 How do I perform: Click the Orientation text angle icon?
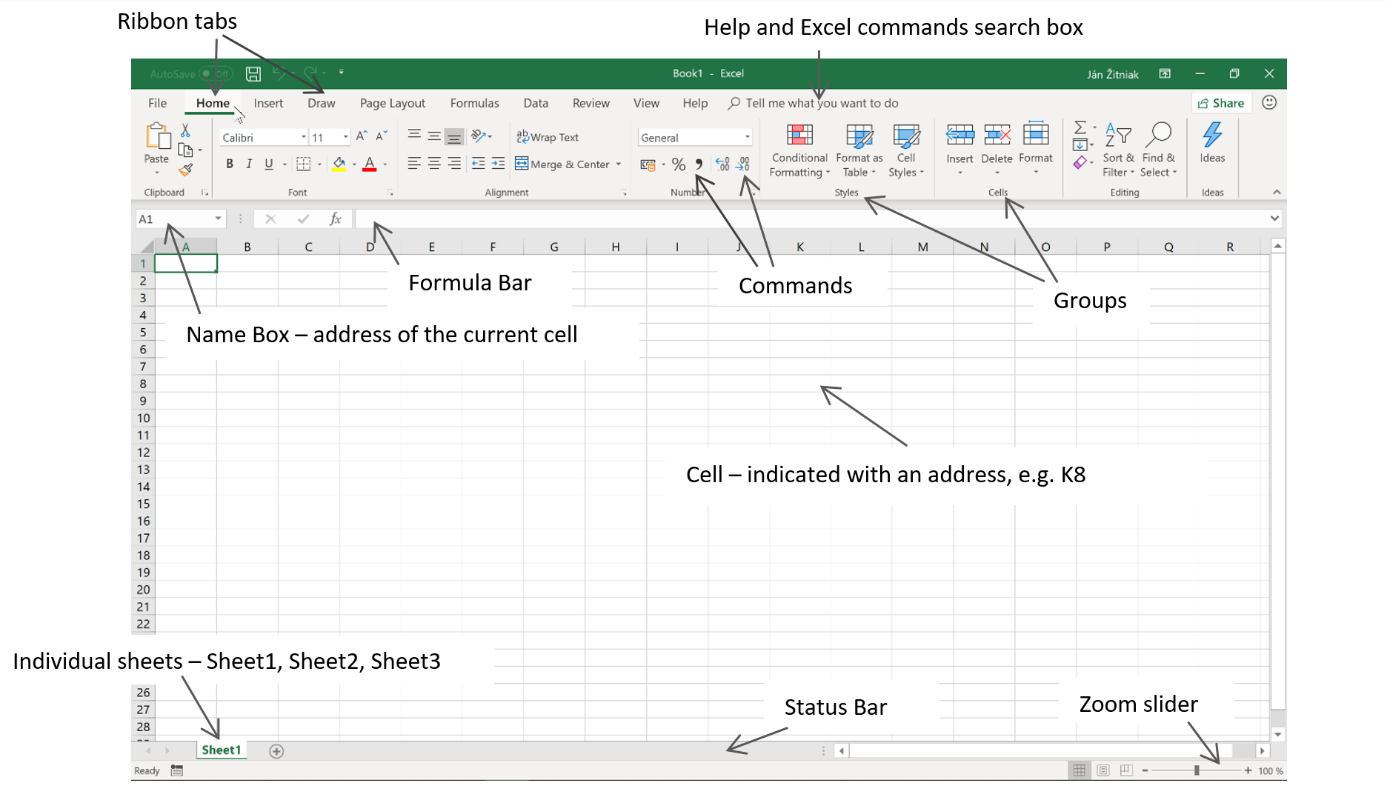point(479,137)
